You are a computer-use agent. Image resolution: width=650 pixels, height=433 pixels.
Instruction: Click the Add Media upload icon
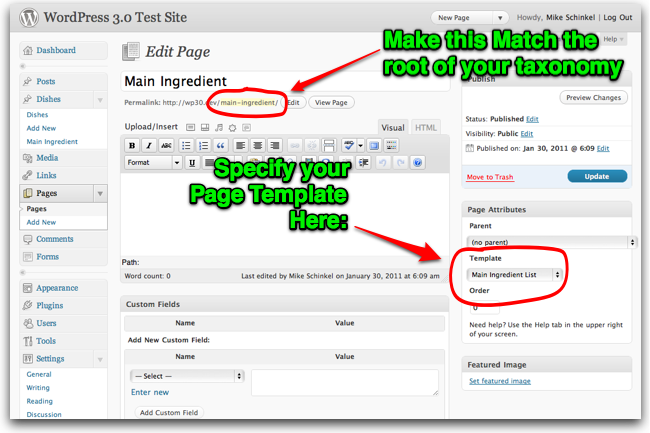(233, 128)
